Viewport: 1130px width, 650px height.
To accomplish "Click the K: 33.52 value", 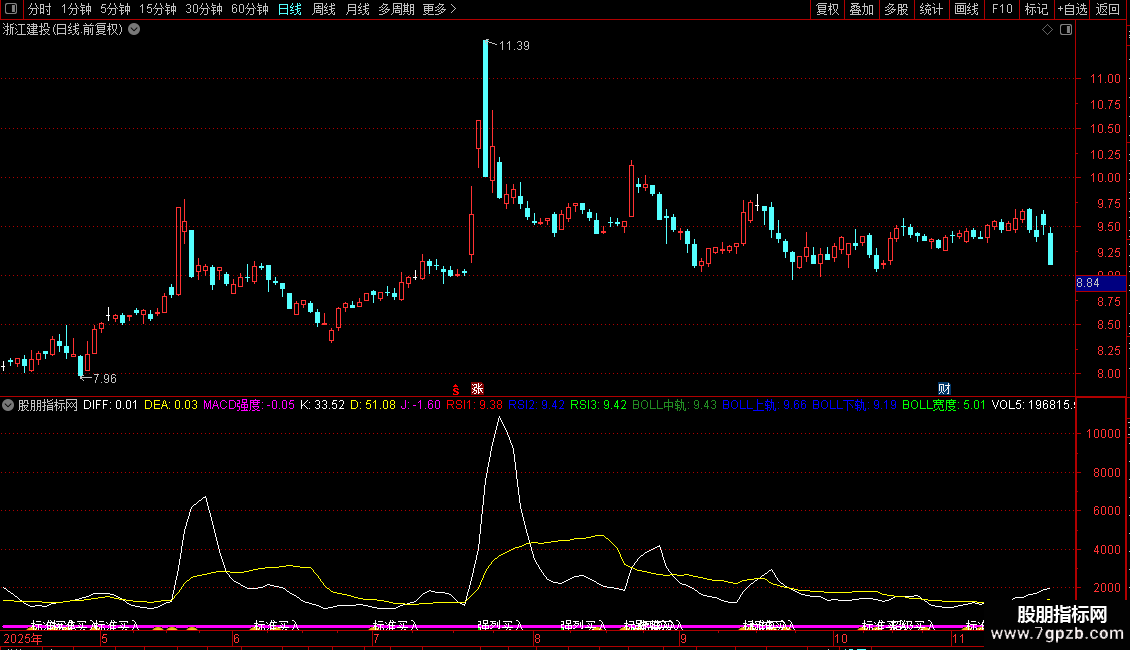I will 322,405.
